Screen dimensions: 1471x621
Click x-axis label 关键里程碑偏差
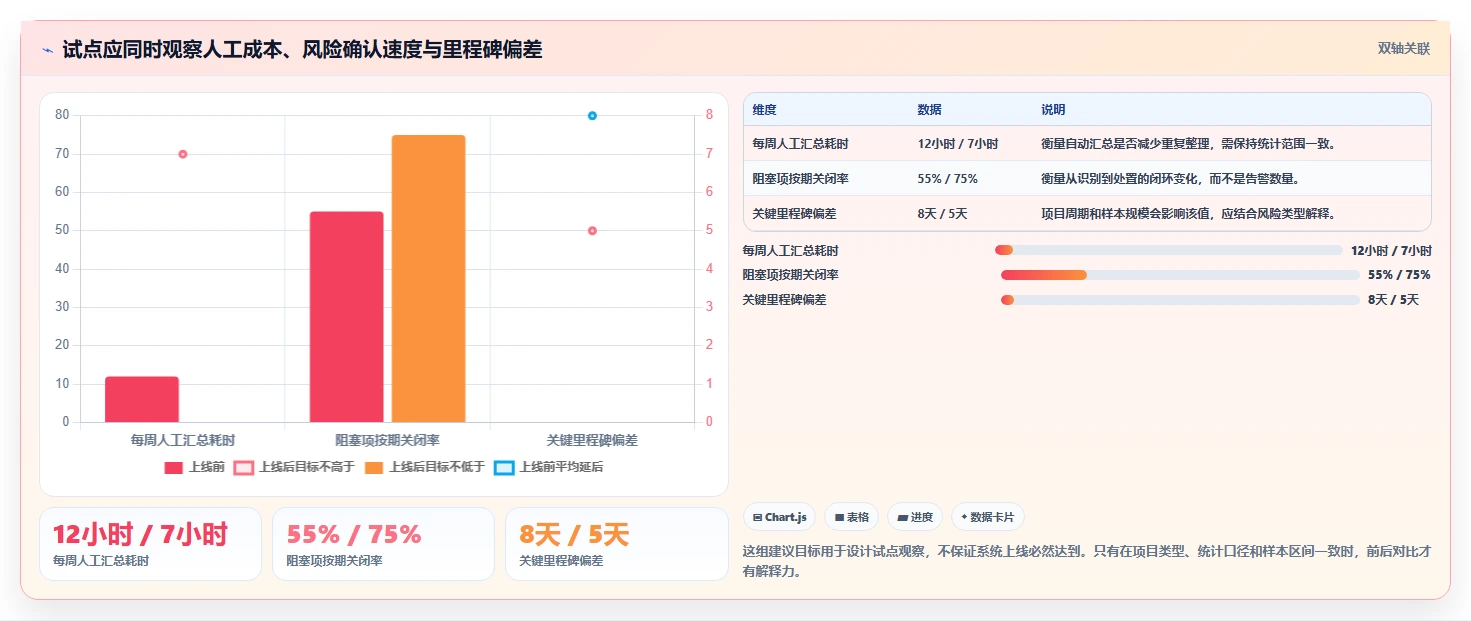tap(592, 440)
